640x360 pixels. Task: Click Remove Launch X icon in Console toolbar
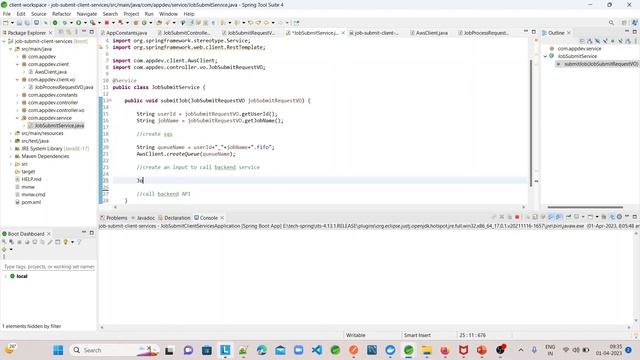click(x=502, y=217)
